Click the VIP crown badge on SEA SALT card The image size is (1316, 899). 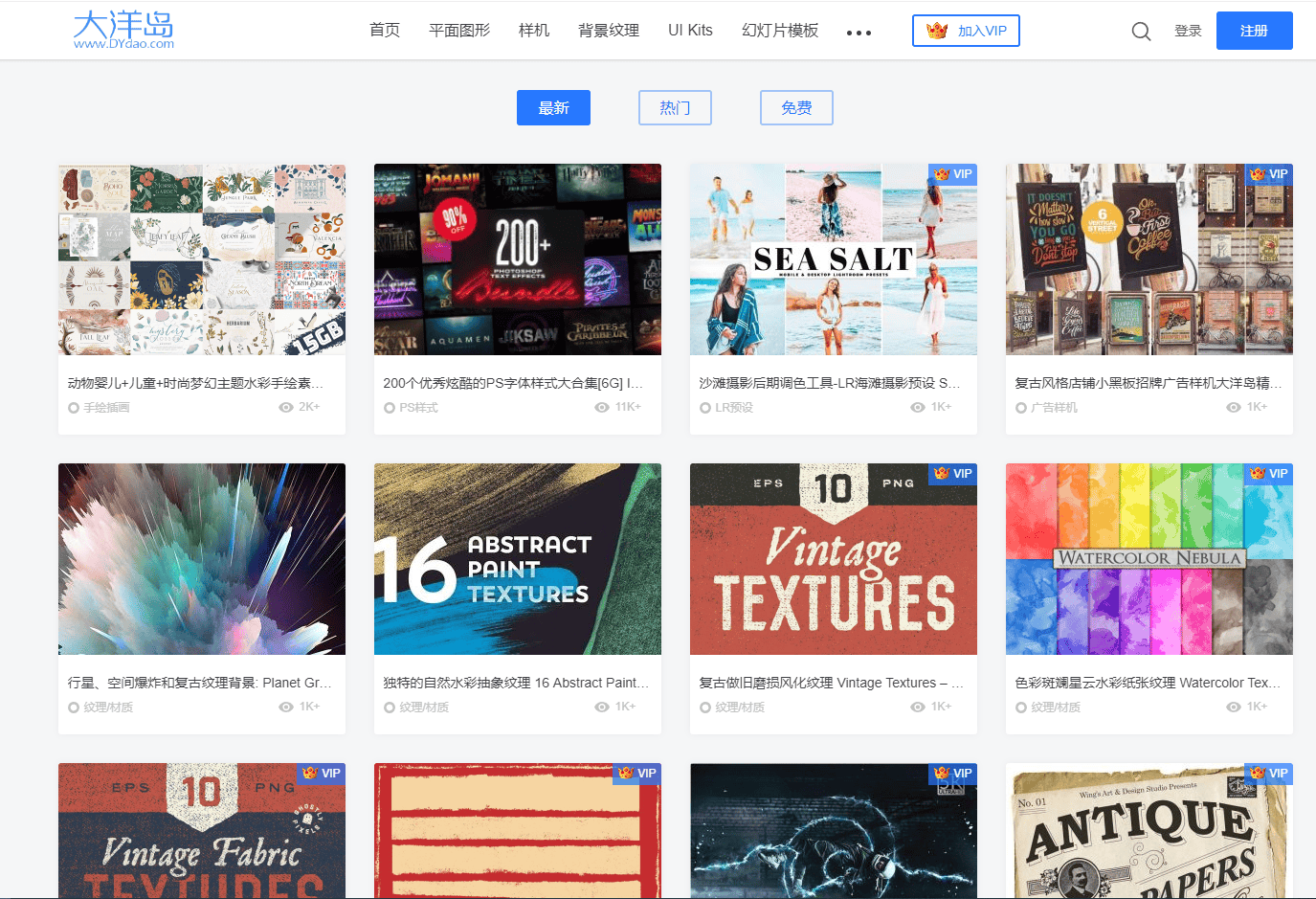coord(952,174)
